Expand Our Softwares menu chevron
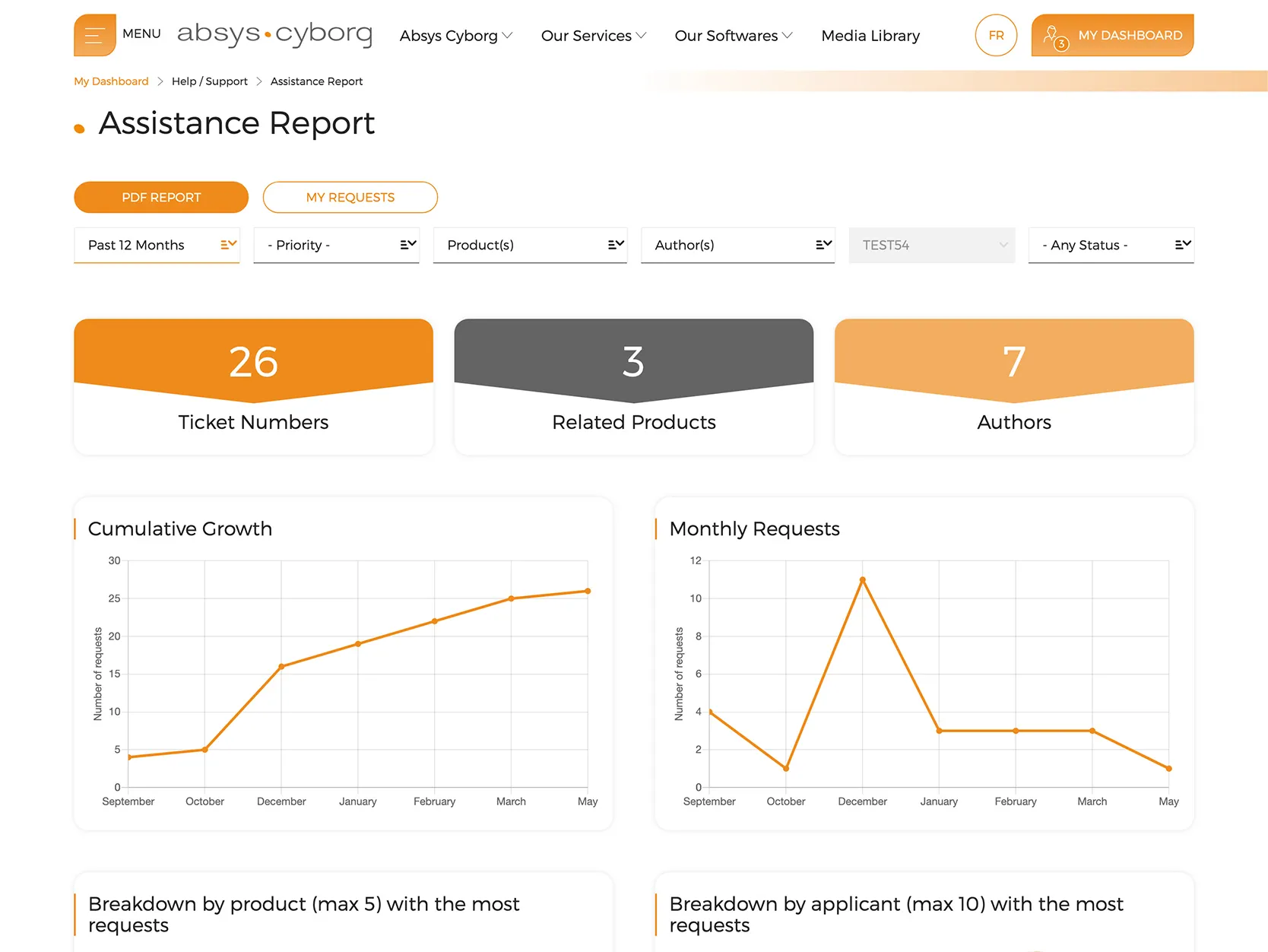Viewport: 1268px width, 952px height. pos(788,36)
